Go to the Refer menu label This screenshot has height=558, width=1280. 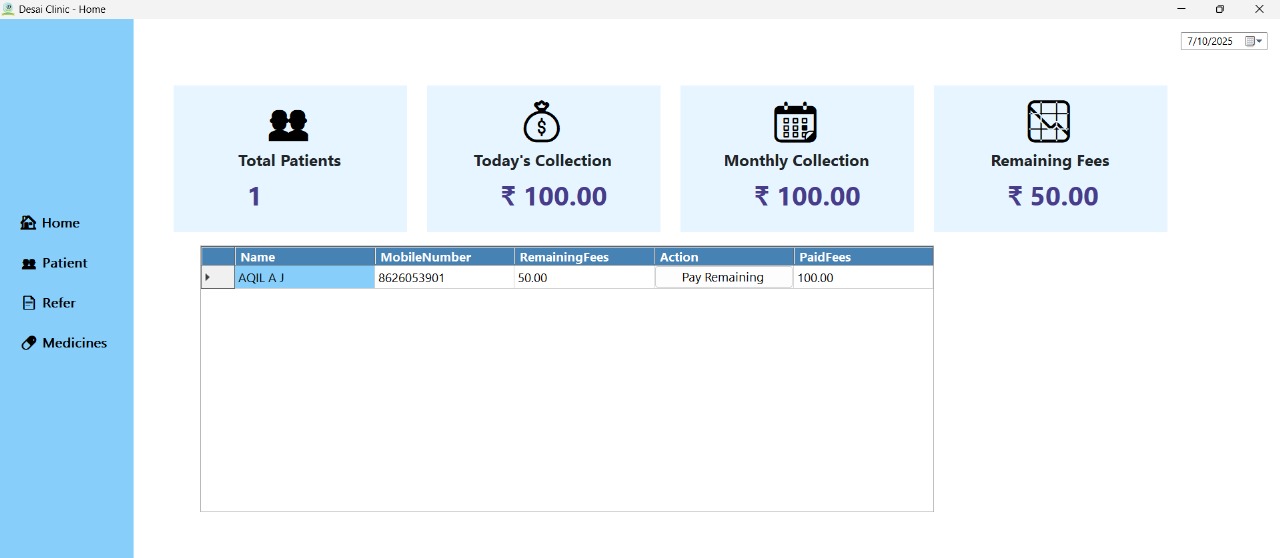(59, 303)
